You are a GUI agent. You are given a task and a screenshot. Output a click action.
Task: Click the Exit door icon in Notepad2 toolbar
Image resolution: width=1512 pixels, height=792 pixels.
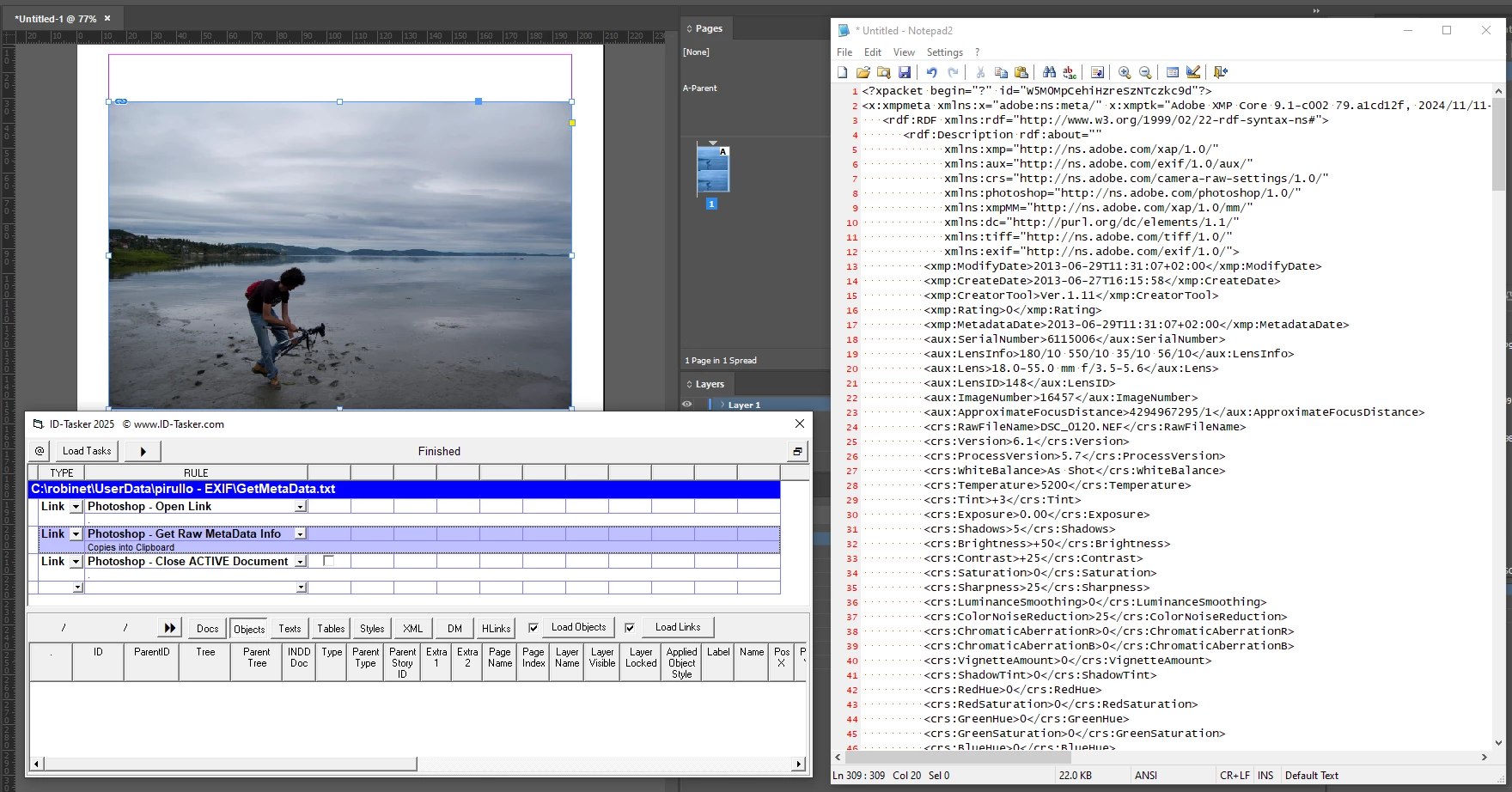click(1221, 72)
